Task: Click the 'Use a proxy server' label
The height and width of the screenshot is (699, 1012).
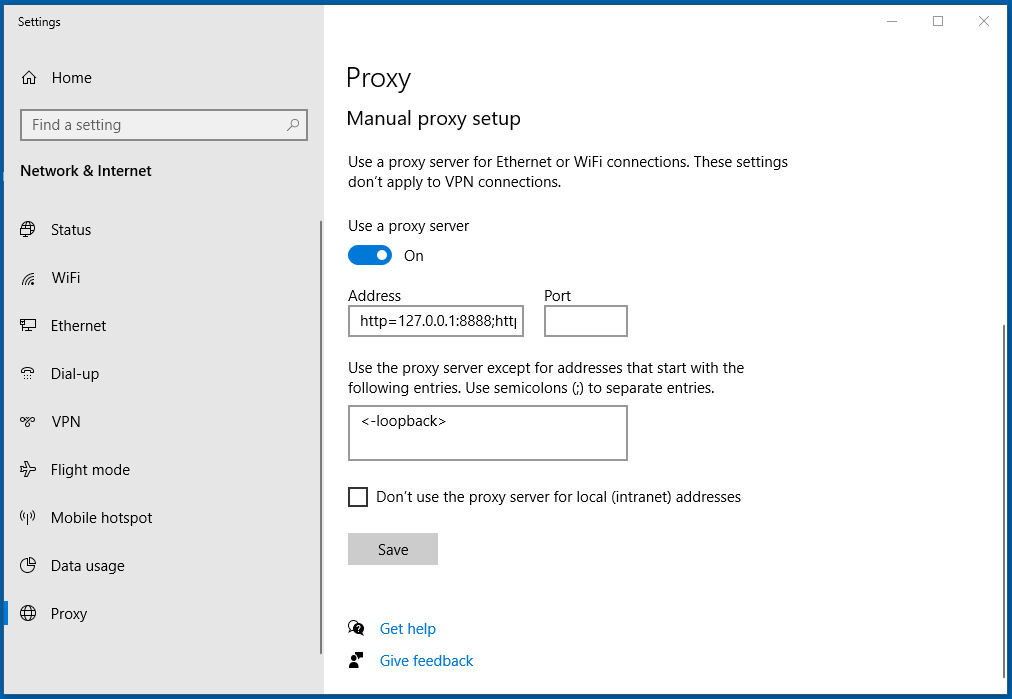Action: 409,226
